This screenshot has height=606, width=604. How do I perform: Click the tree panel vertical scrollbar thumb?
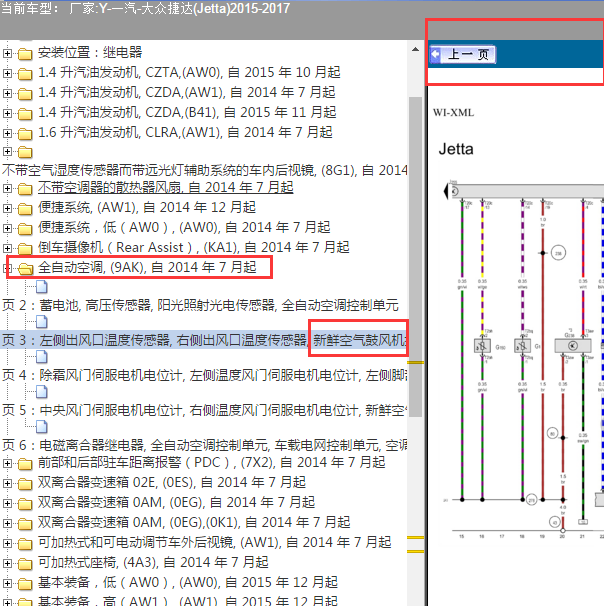(415, 257)
